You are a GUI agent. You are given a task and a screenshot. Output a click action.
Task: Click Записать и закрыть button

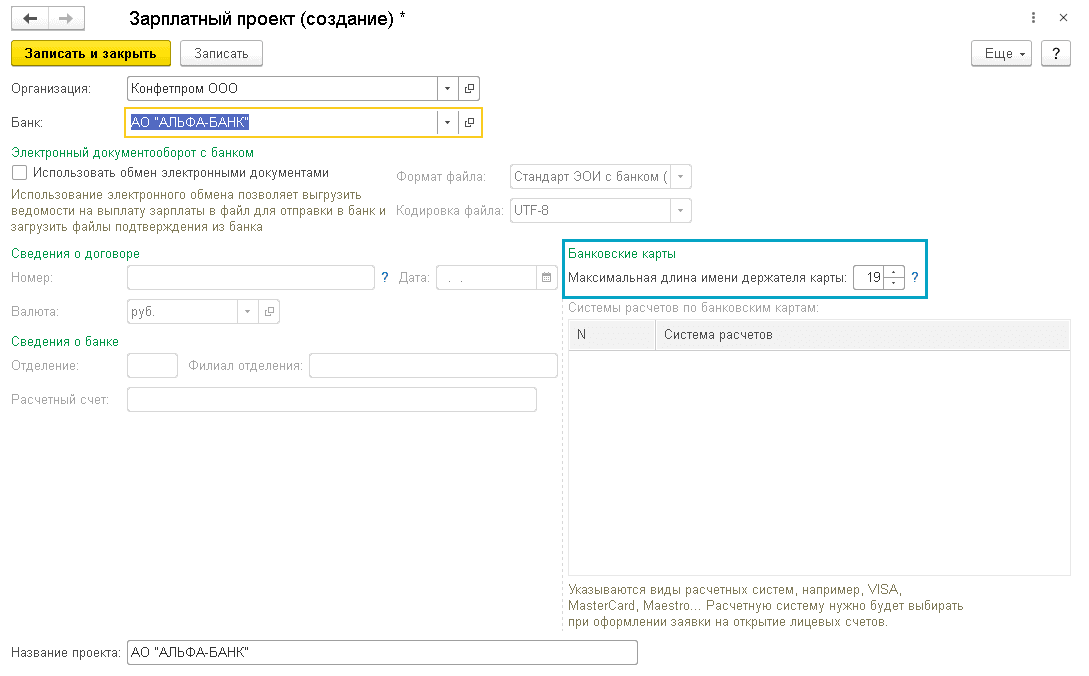pos(91,53)
